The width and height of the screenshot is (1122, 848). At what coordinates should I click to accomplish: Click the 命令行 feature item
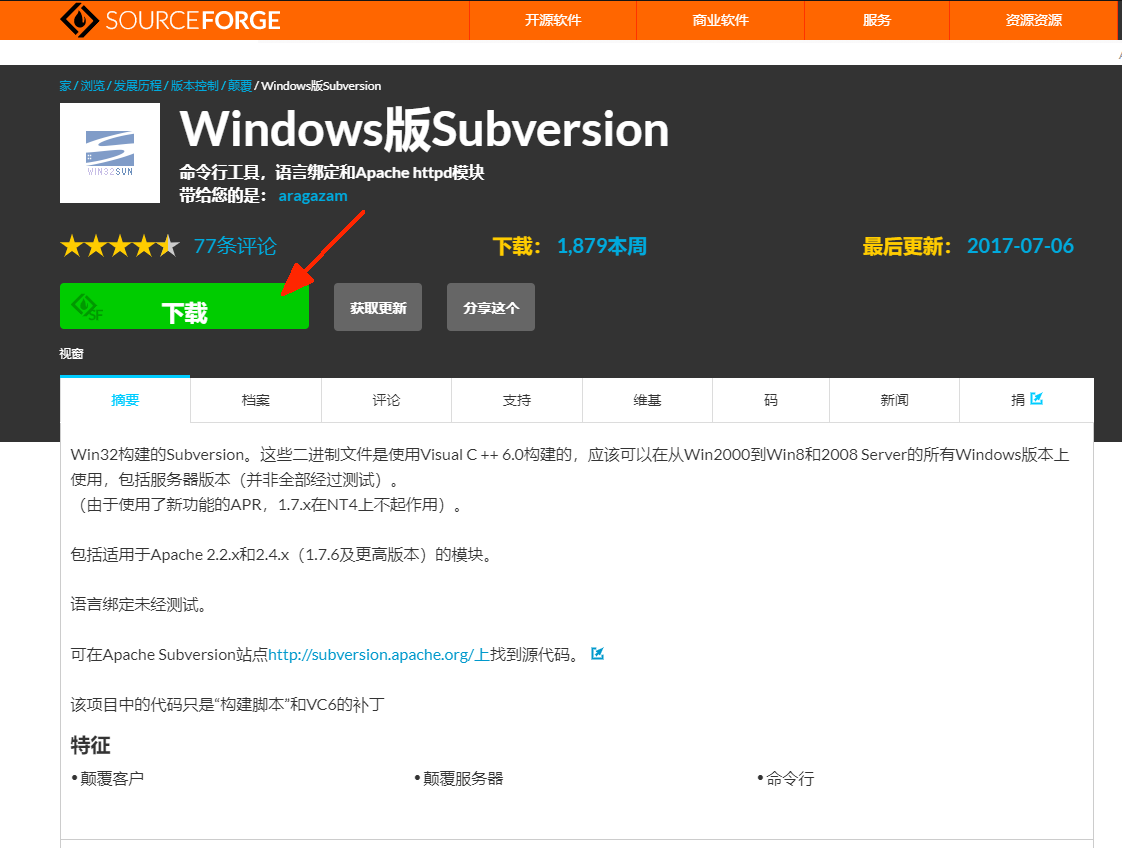pos(790,779)
